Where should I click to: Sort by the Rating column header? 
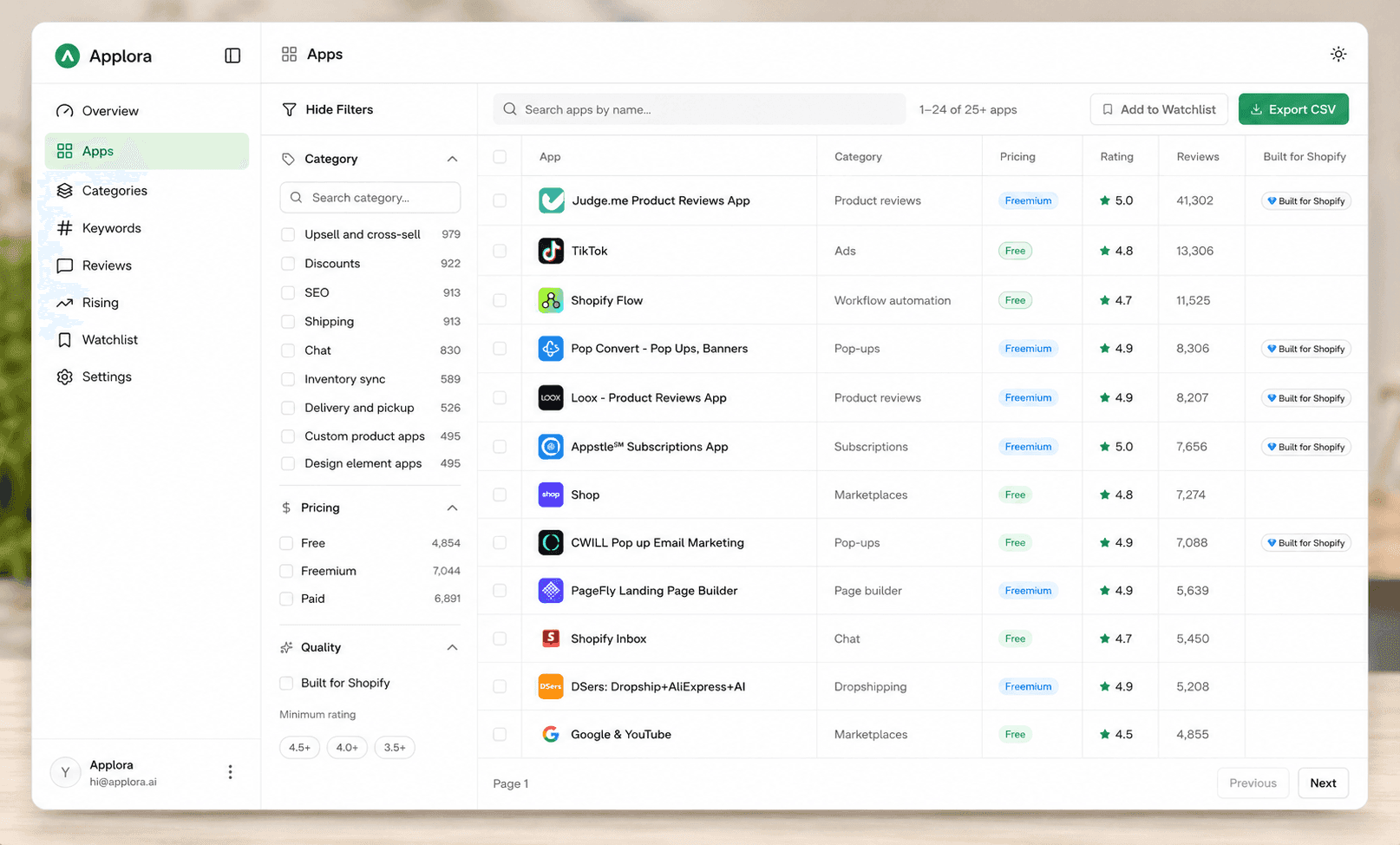1116,157
